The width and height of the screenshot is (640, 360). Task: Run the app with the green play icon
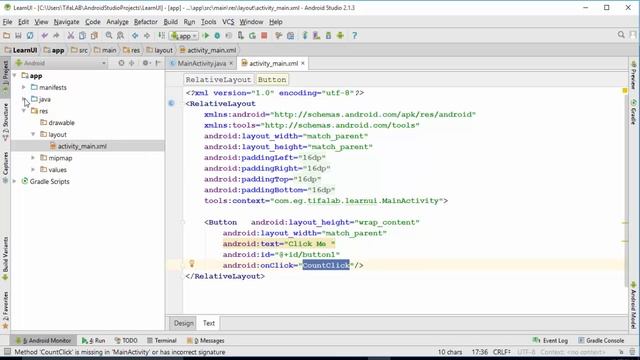click(206, 36)
